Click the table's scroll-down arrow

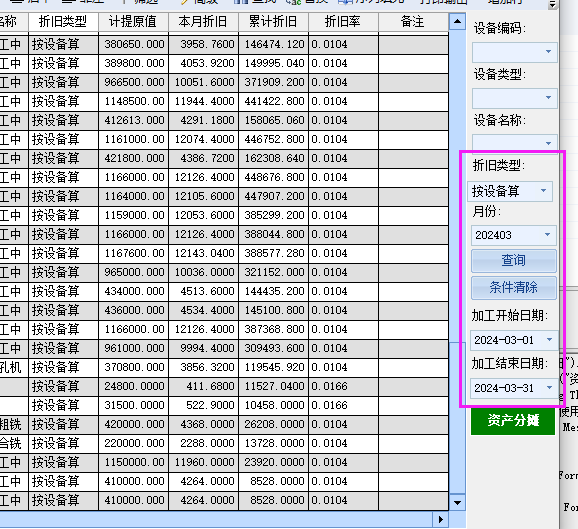[457, 502]
